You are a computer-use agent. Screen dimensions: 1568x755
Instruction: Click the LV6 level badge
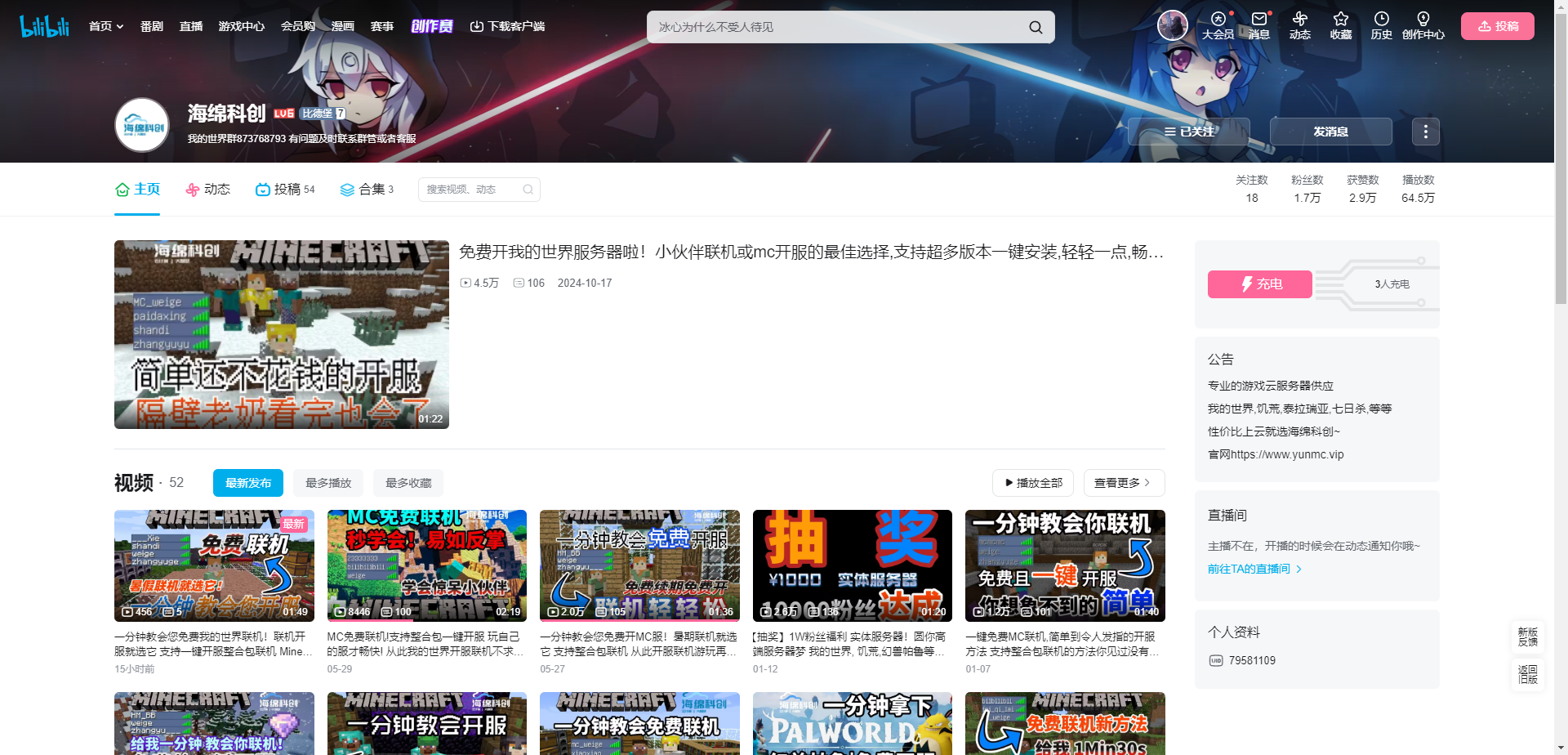tap(284, 114)
